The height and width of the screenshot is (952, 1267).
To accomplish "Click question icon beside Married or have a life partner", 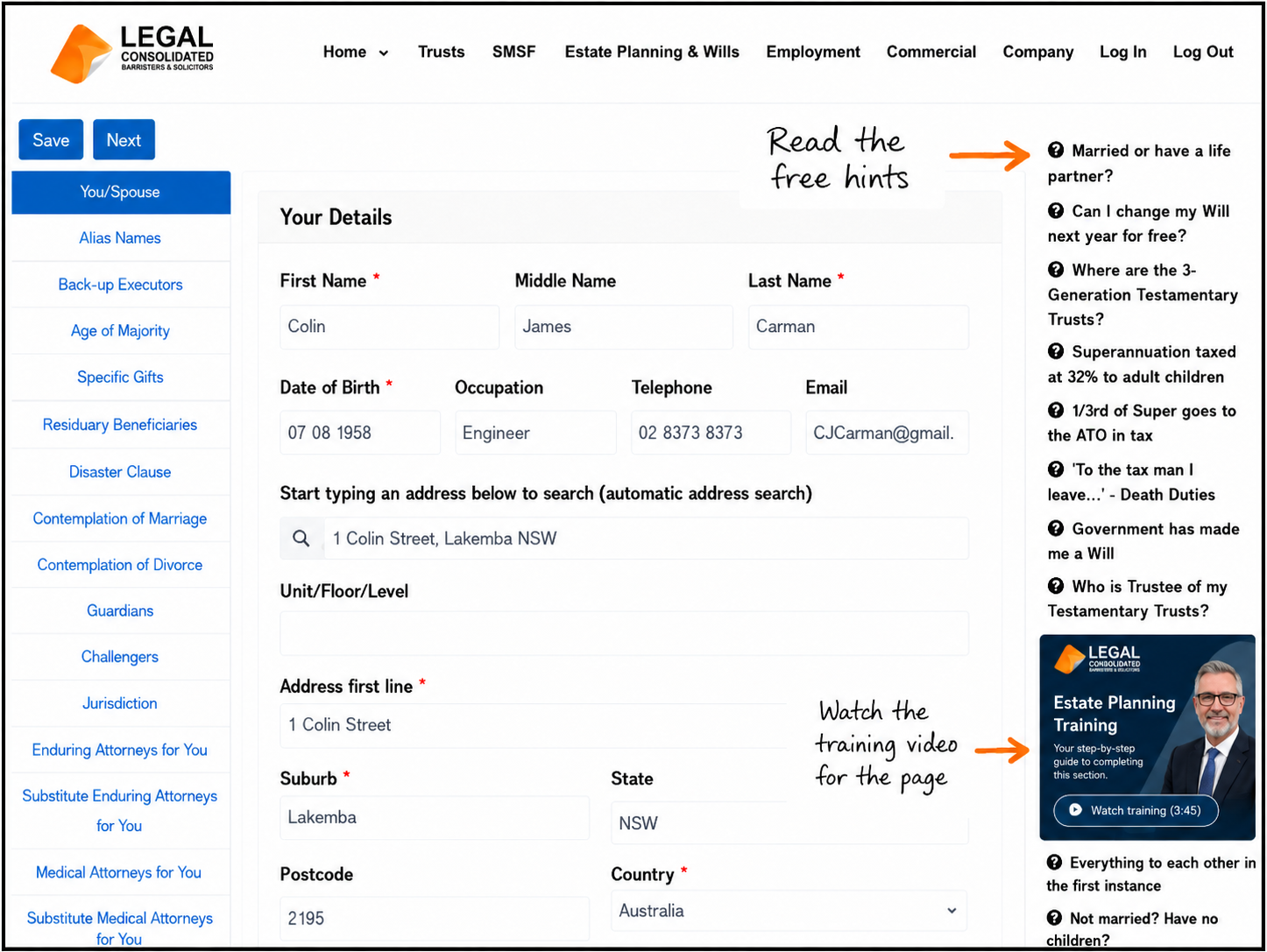I will 1056,150.
